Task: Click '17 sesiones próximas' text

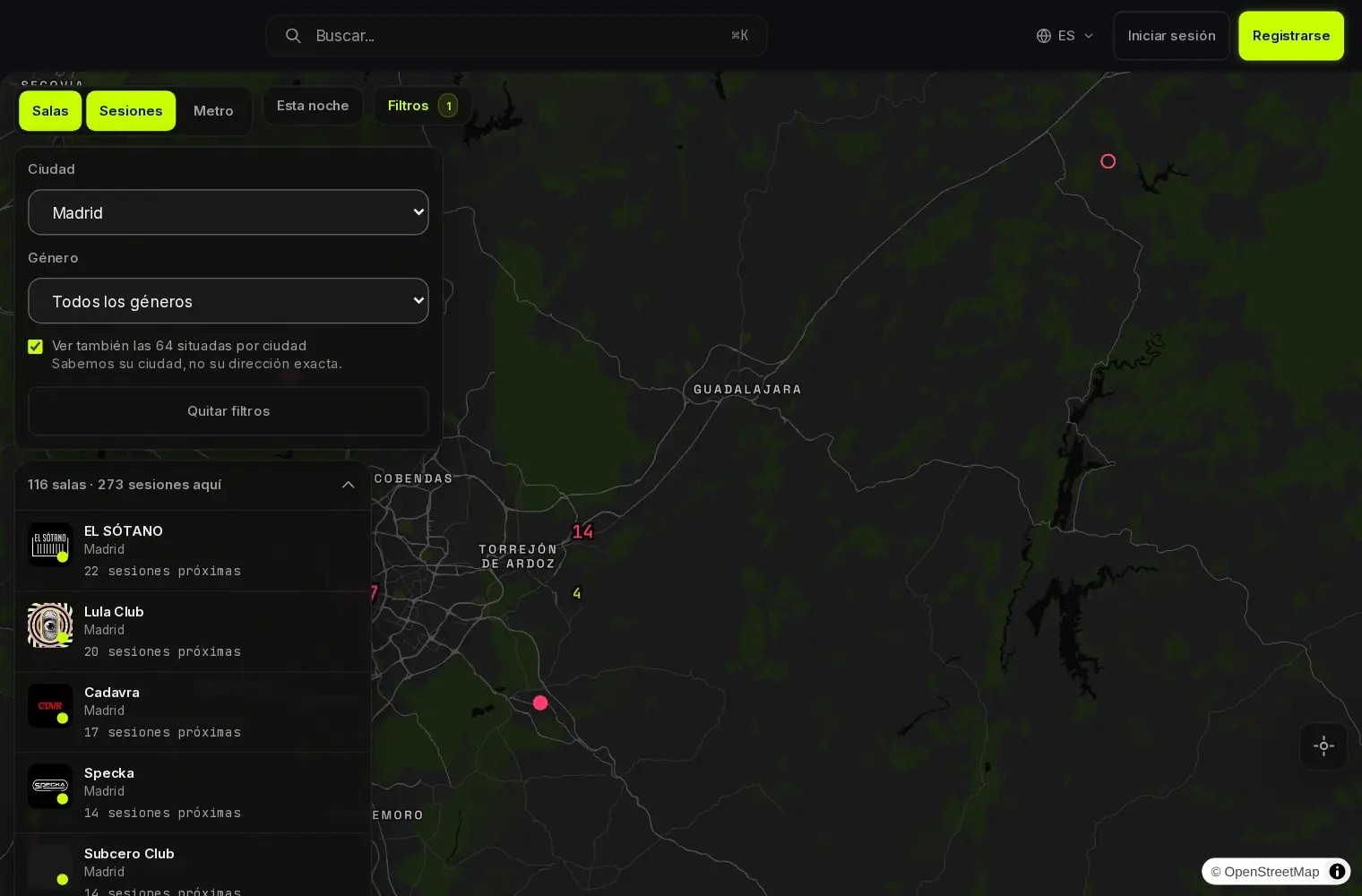Action: (x=162, y=732)
